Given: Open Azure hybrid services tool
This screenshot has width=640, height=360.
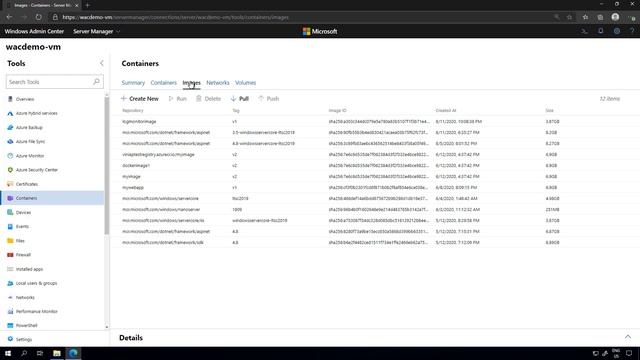Looking at the screenshot, I should click(36, 113).
